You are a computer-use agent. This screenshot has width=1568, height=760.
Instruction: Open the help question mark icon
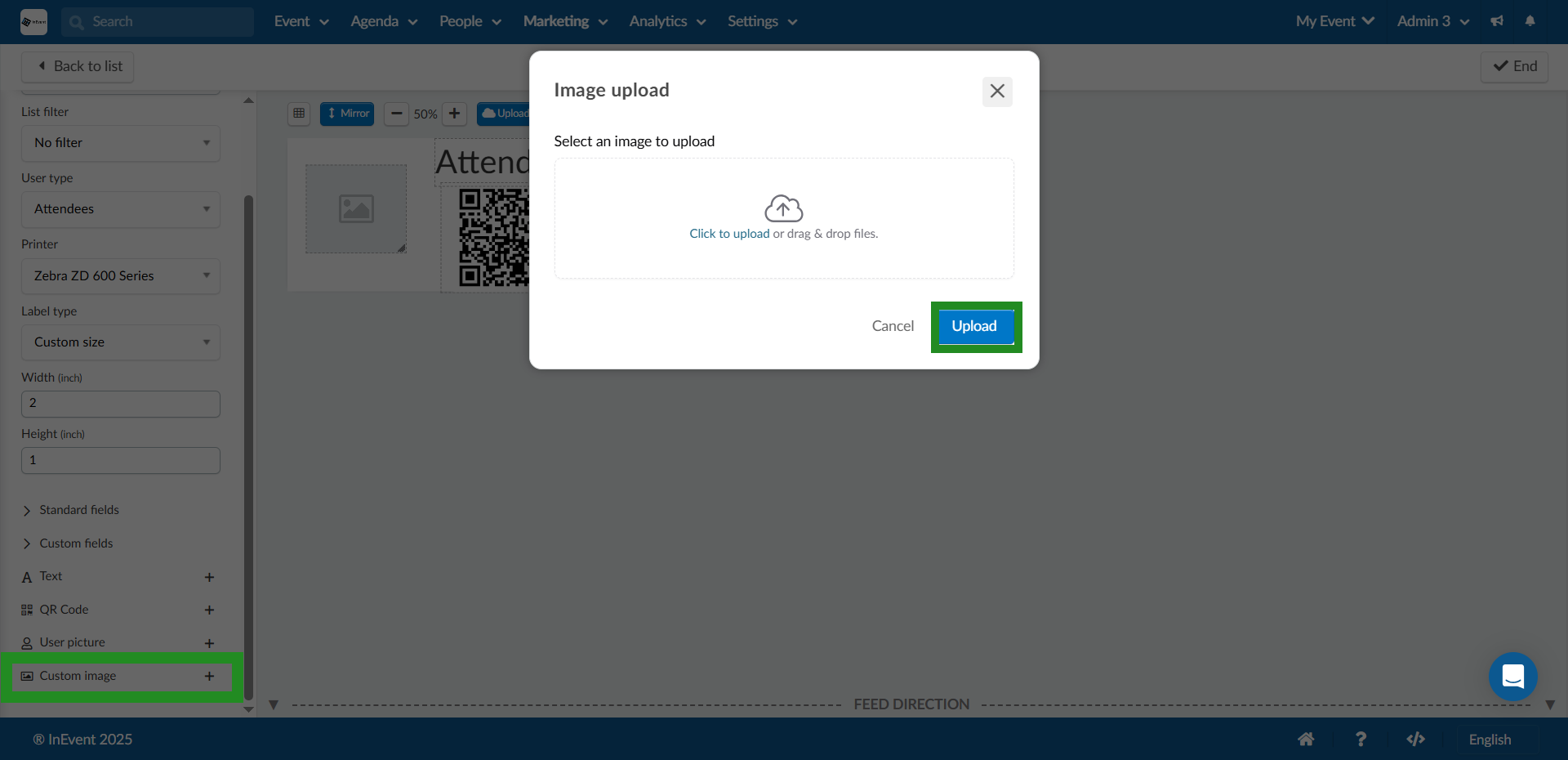(x=1361, y=739)
